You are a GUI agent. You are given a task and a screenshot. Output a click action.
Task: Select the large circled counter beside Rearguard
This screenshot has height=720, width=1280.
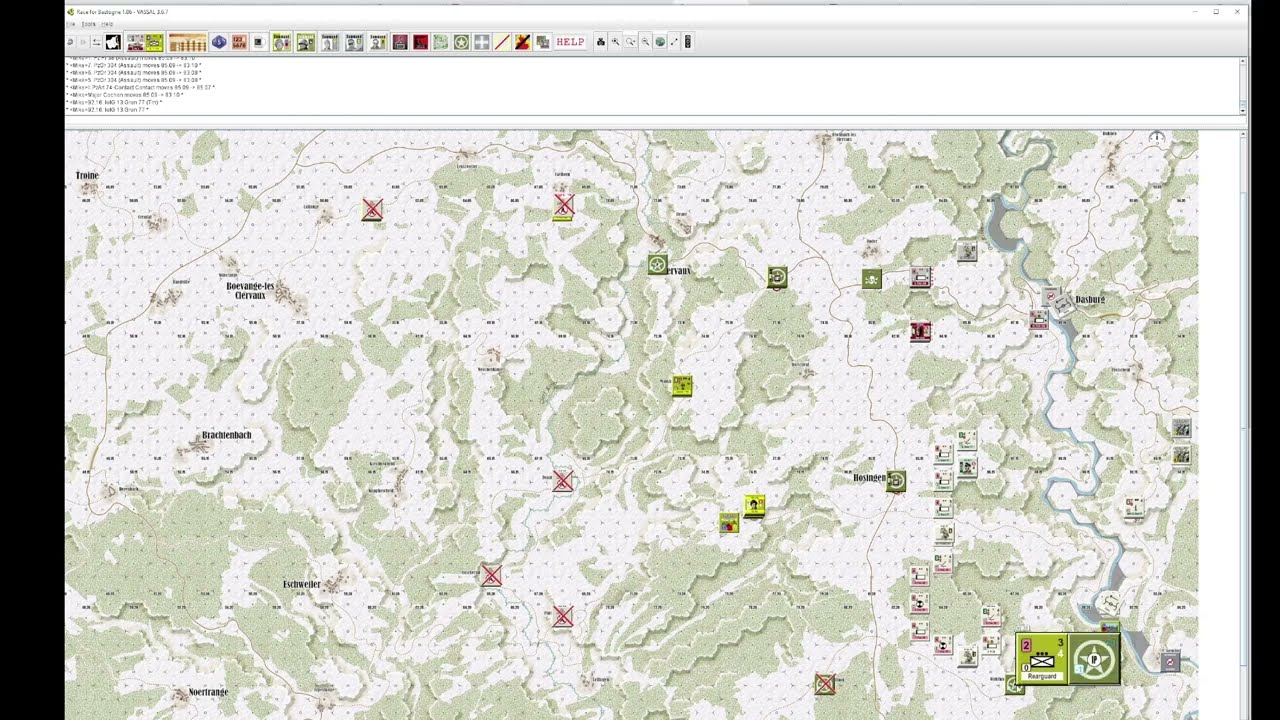[1094, 659]
